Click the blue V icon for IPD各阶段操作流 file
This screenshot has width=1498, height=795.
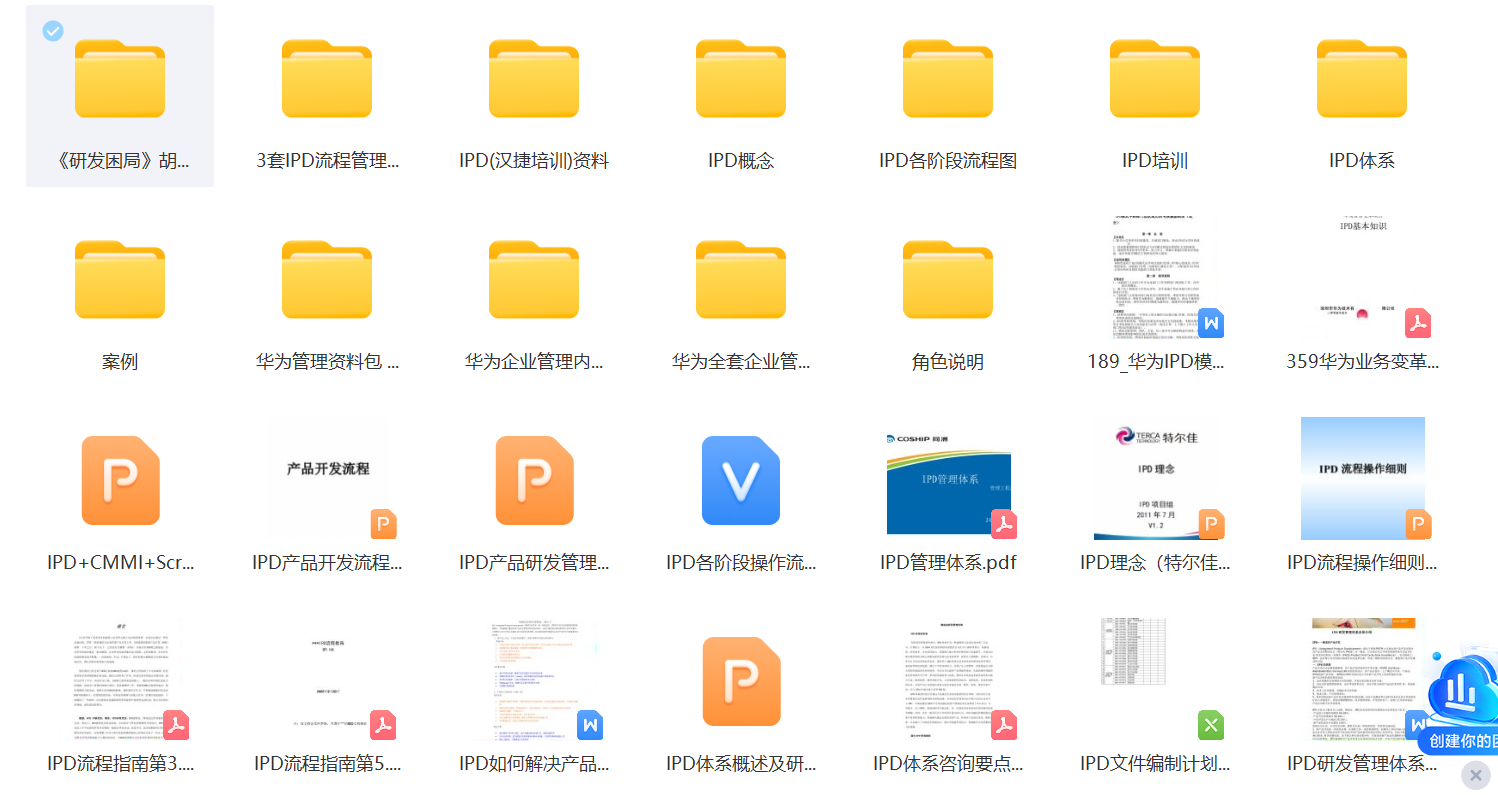click(x=741, y=480)
